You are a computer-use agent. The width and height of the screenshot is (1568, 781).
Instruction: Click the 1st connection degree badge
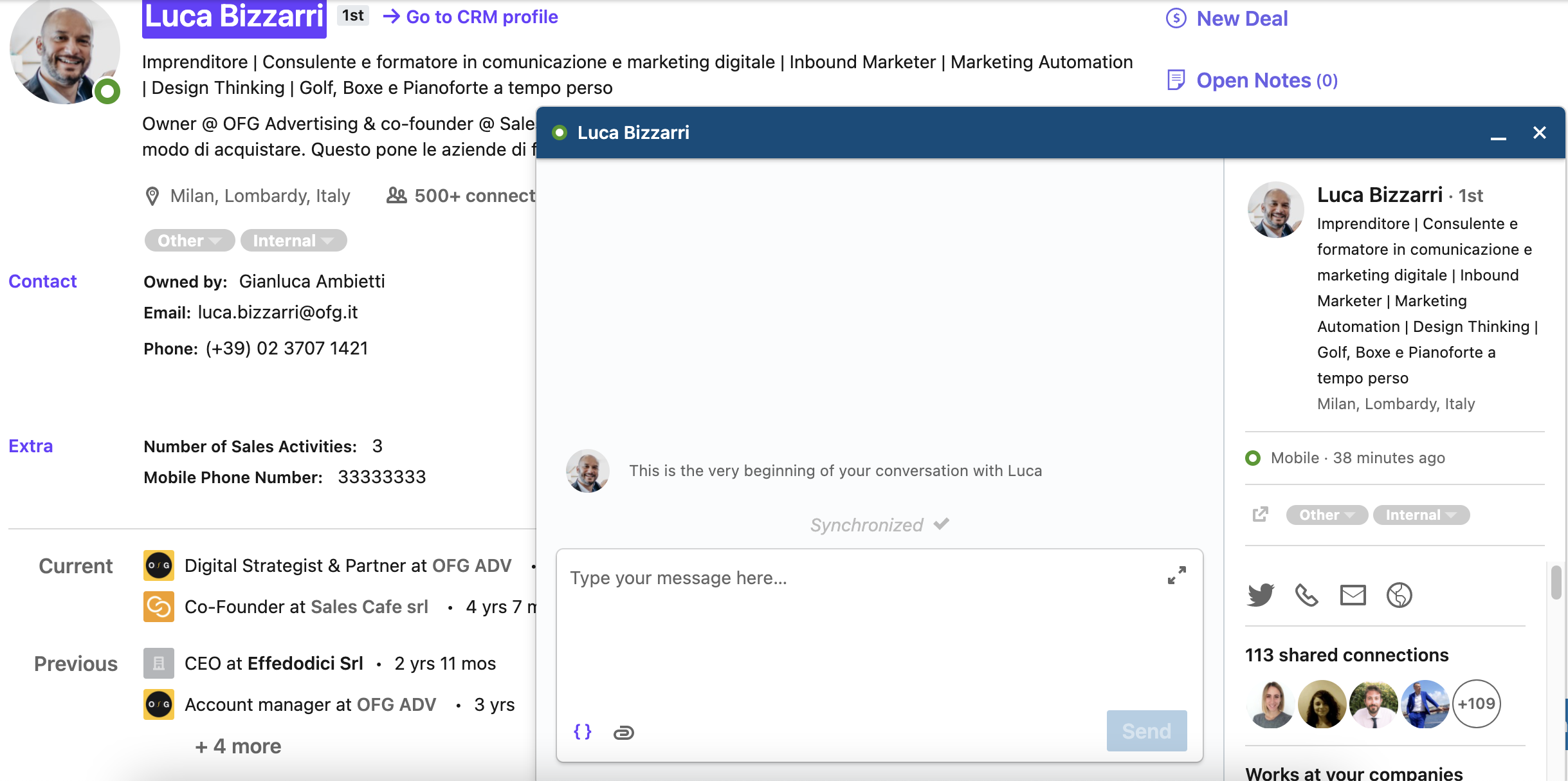[353, 15]
